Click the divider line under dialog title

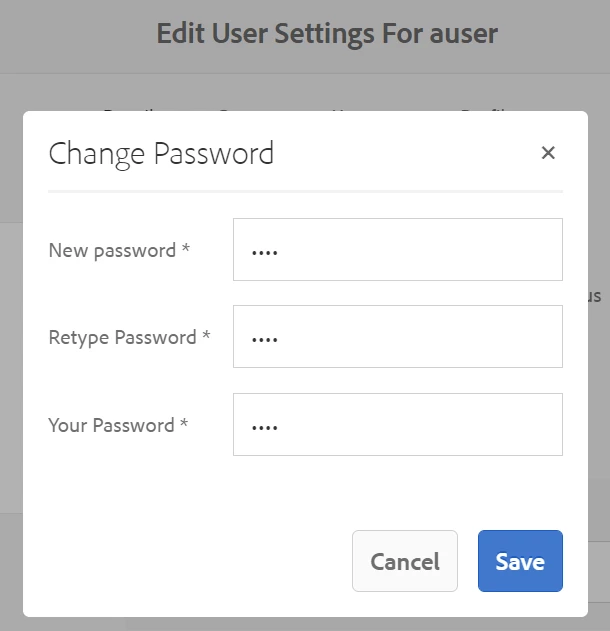pos(305,192)
